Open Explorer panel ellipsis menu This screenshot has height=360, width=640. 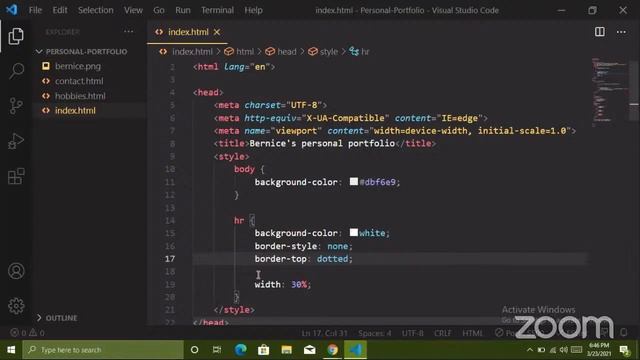tap(129, 31)
